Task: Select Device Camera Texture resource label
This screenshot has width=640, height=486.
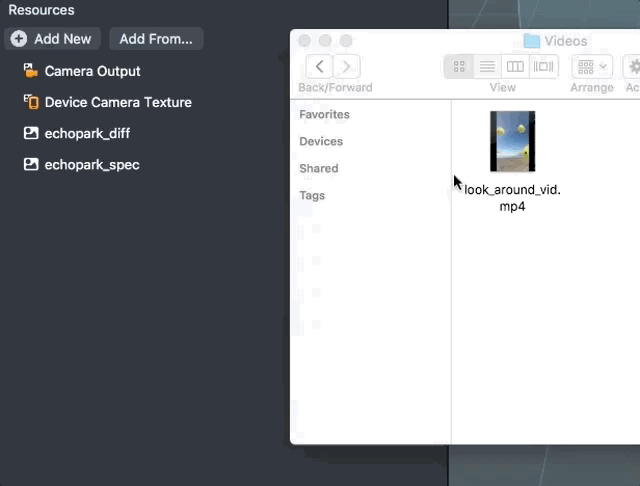Action: pyautogui.click(x=118, y=102)
